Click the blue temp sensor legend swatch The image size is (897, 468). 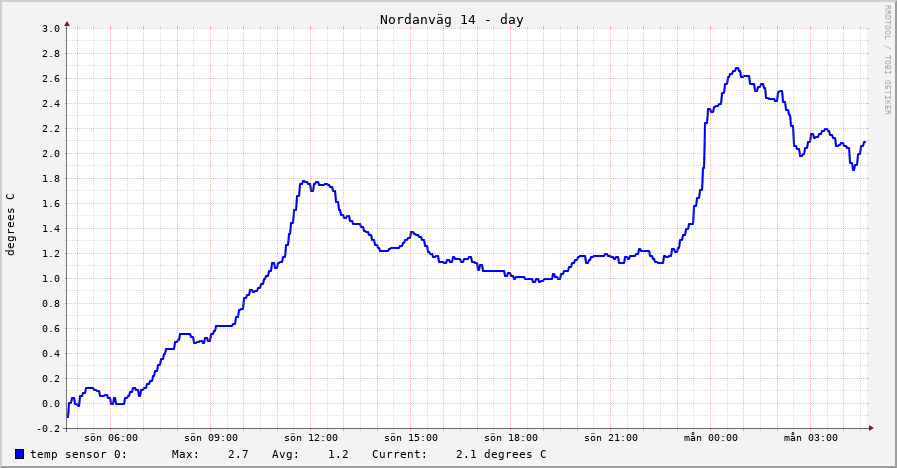(19, 454)
